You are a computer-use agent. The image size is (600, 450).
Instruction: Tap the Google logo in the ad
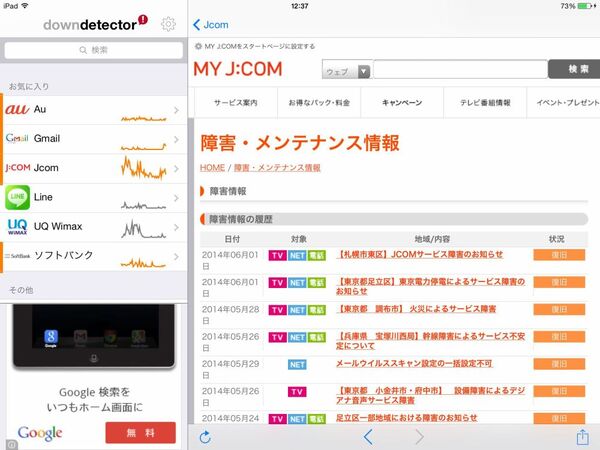click(40, 433)
